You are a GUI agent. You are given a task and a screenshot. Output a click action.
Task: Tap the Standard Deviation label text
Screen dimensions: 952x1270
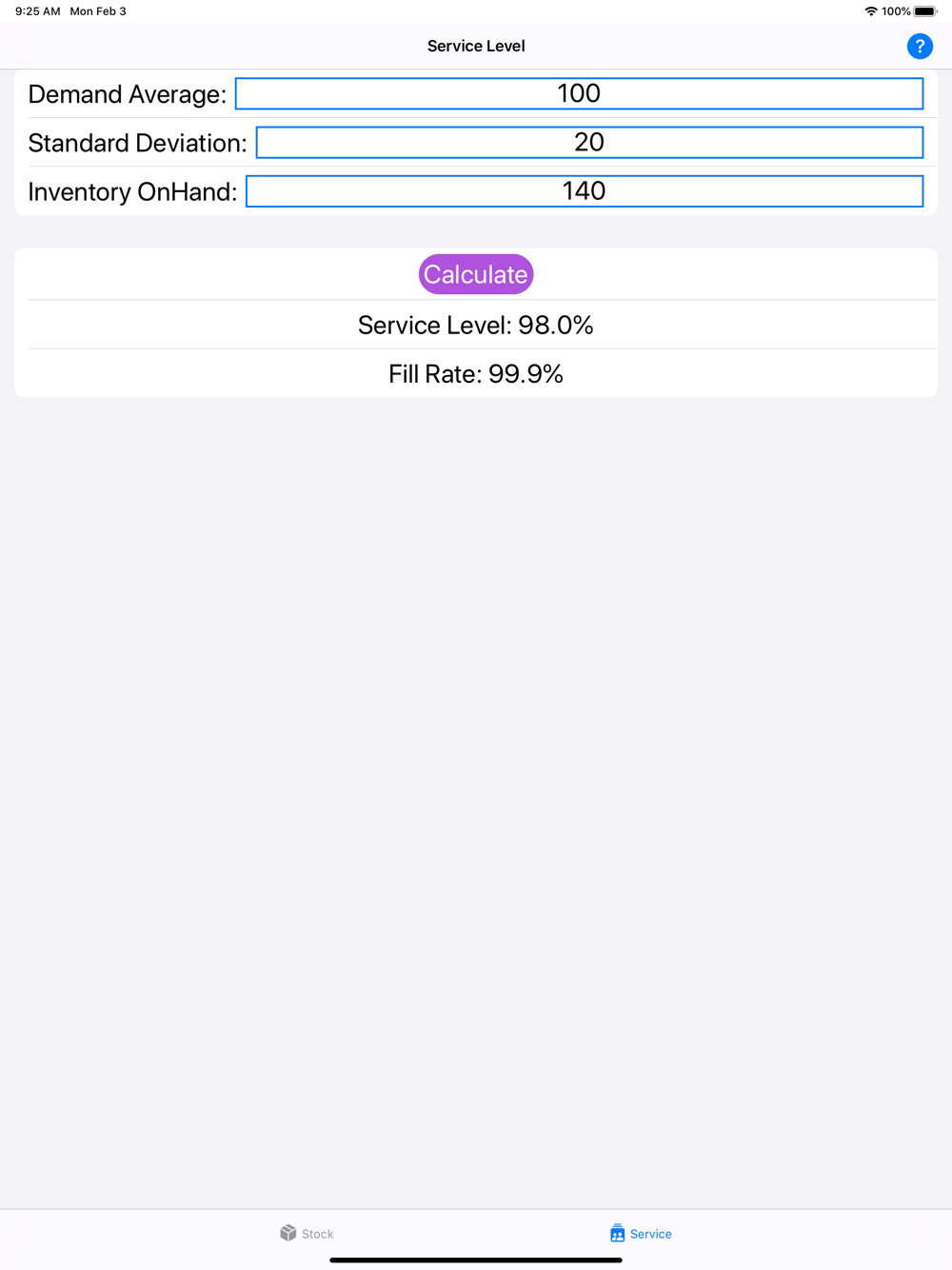point(137,143)
